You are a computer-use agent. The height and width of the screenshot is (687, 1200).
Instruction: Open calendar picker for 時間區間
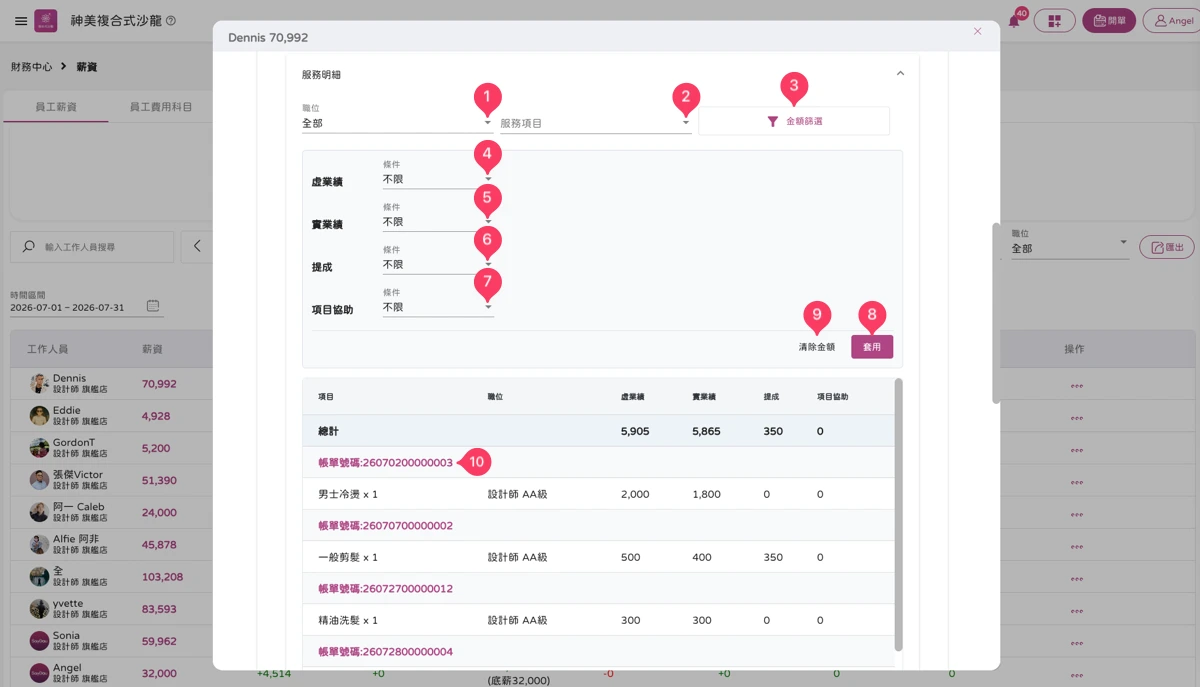coord(153,306)
